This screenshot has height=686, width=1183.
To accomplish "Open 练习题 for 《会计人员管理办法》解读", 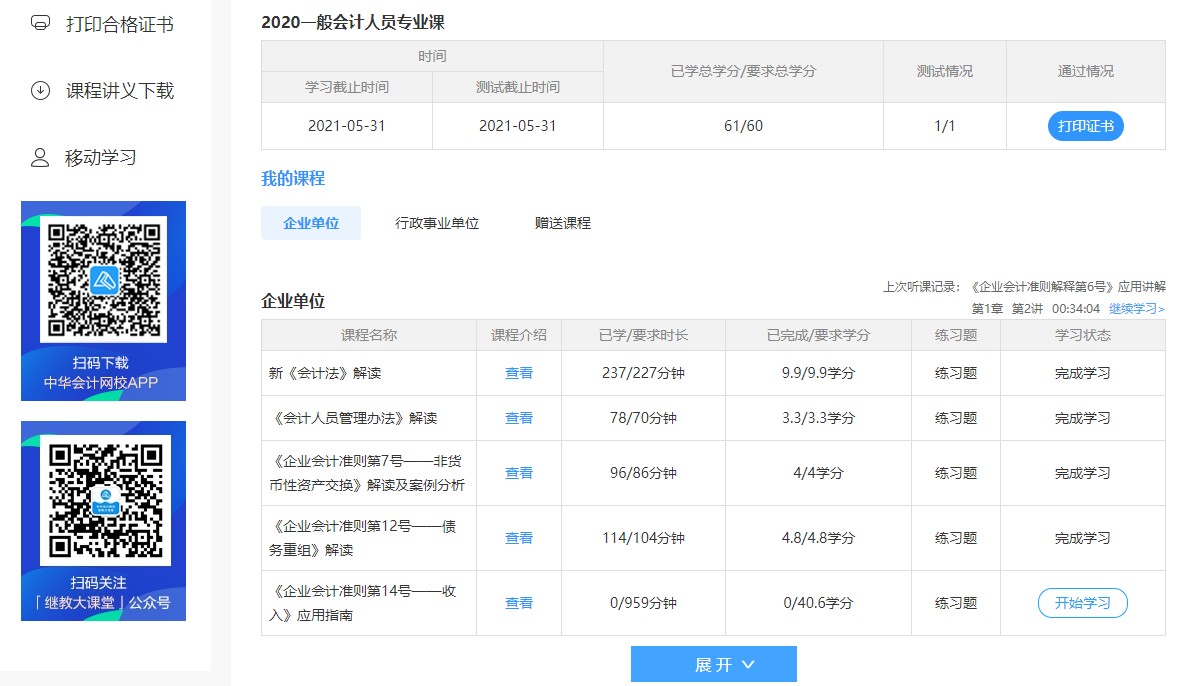I will pyautogui.click(x=955, y=418).
